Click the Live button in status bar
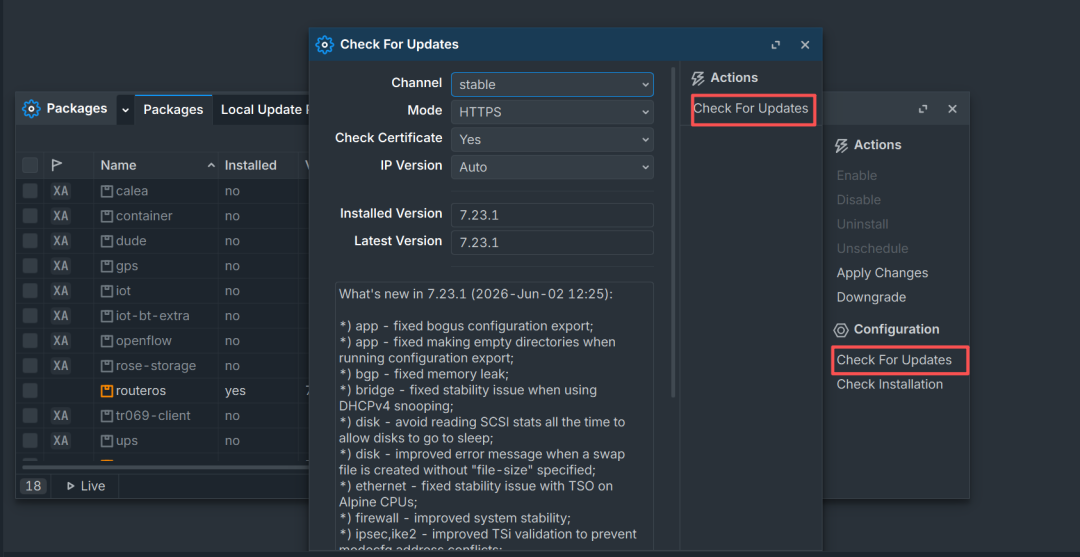 click(x=85, y=486)
